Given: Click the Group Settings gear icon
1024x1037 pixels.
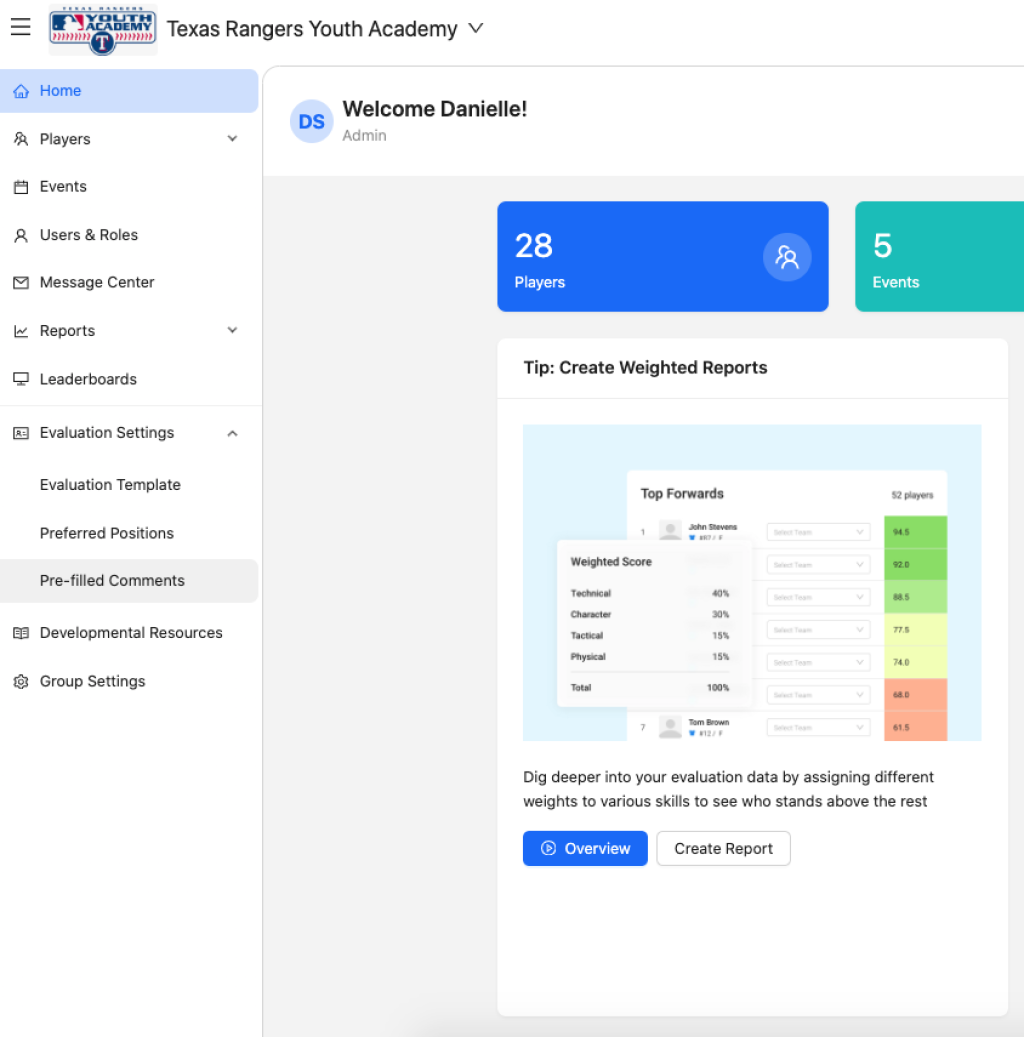Looking at the screenshot, I should click(x=21, y=682).
